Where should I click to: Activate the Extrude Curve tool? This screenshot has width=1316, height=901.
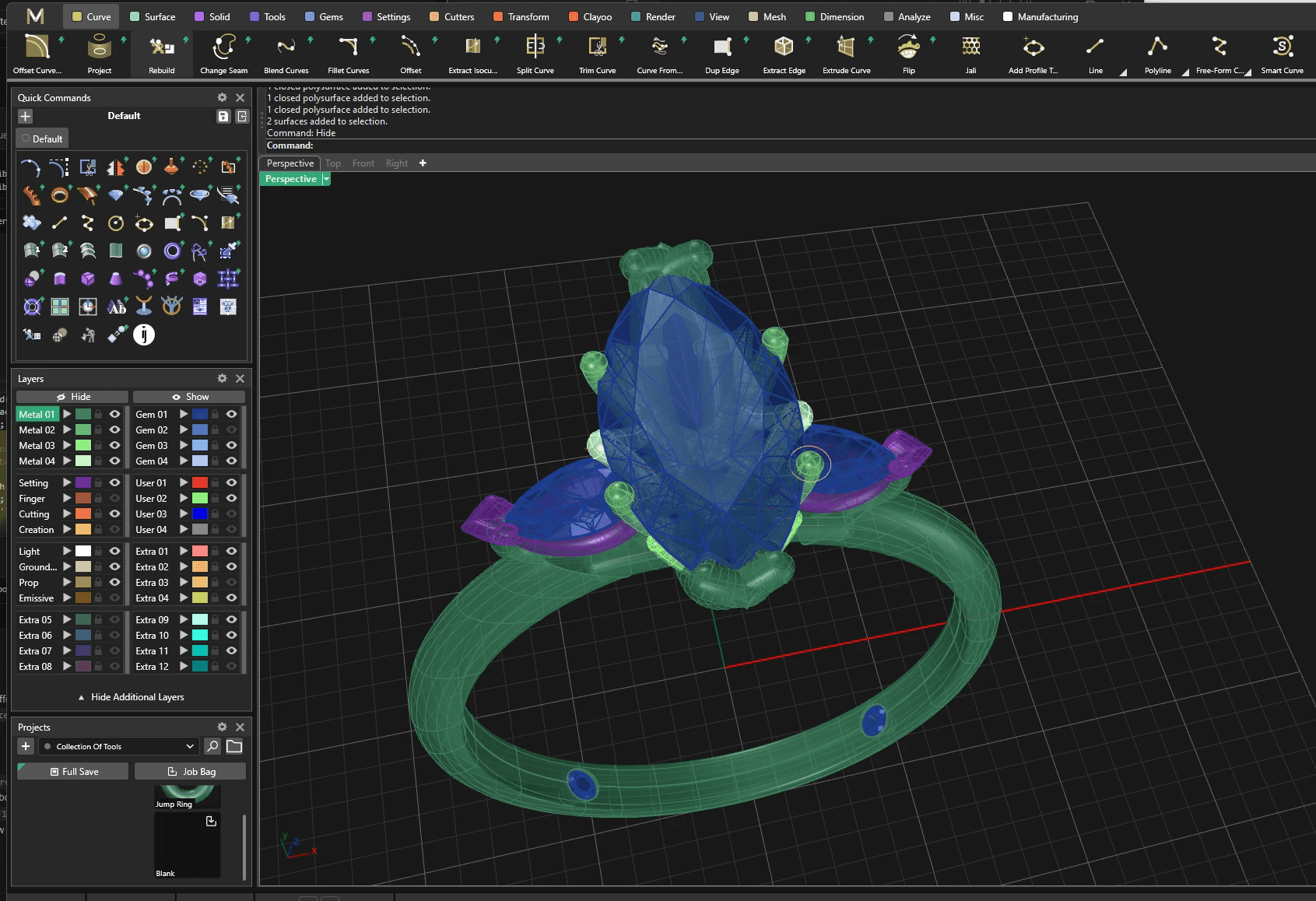[x=846, y=48]
